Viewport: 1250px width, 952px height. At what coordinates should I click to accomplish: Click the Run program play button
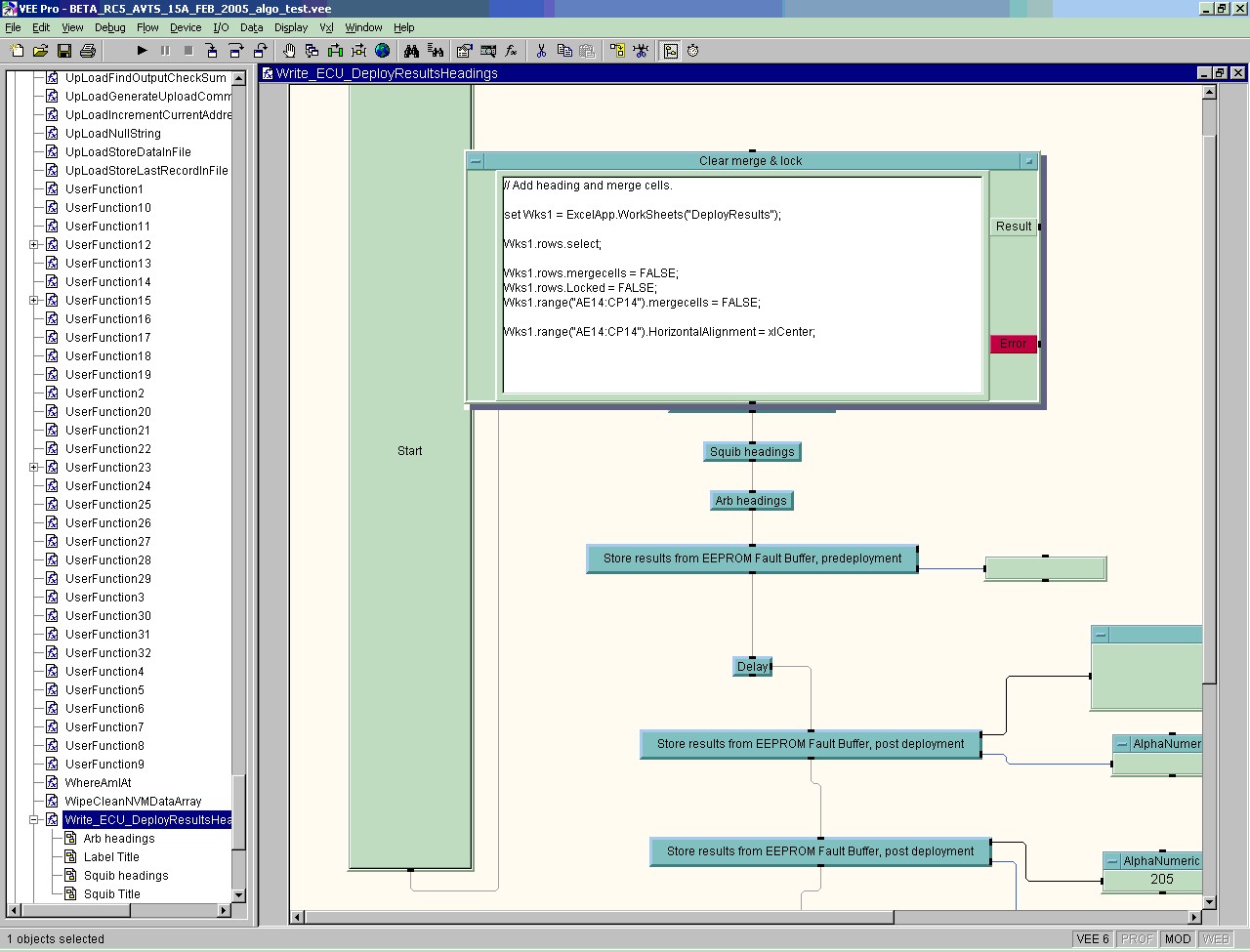pos(142,51)
